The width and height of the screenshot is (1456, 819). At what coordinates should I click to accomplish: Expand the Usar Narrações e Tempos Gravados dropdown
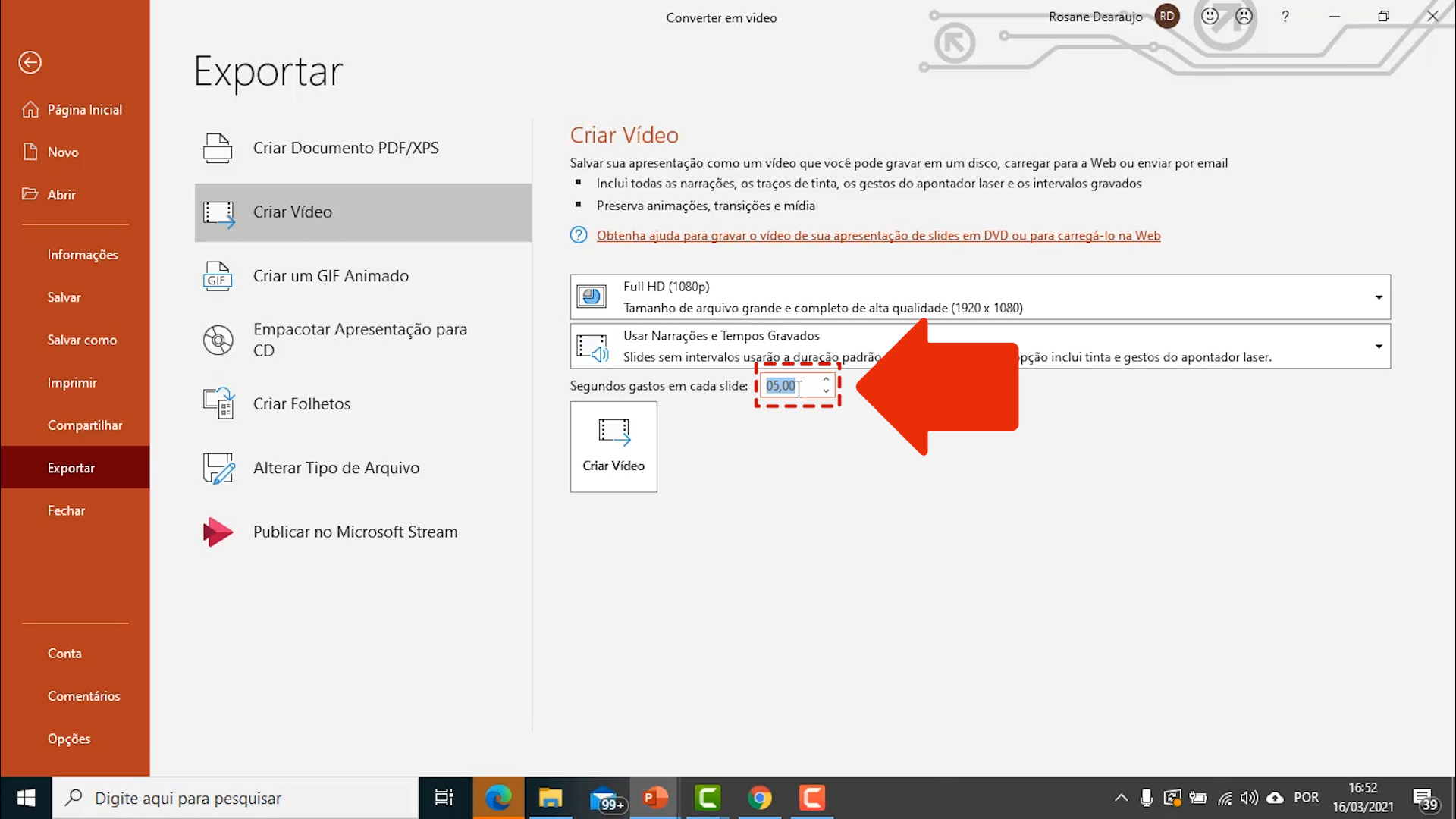click(x=1378, y=347)
